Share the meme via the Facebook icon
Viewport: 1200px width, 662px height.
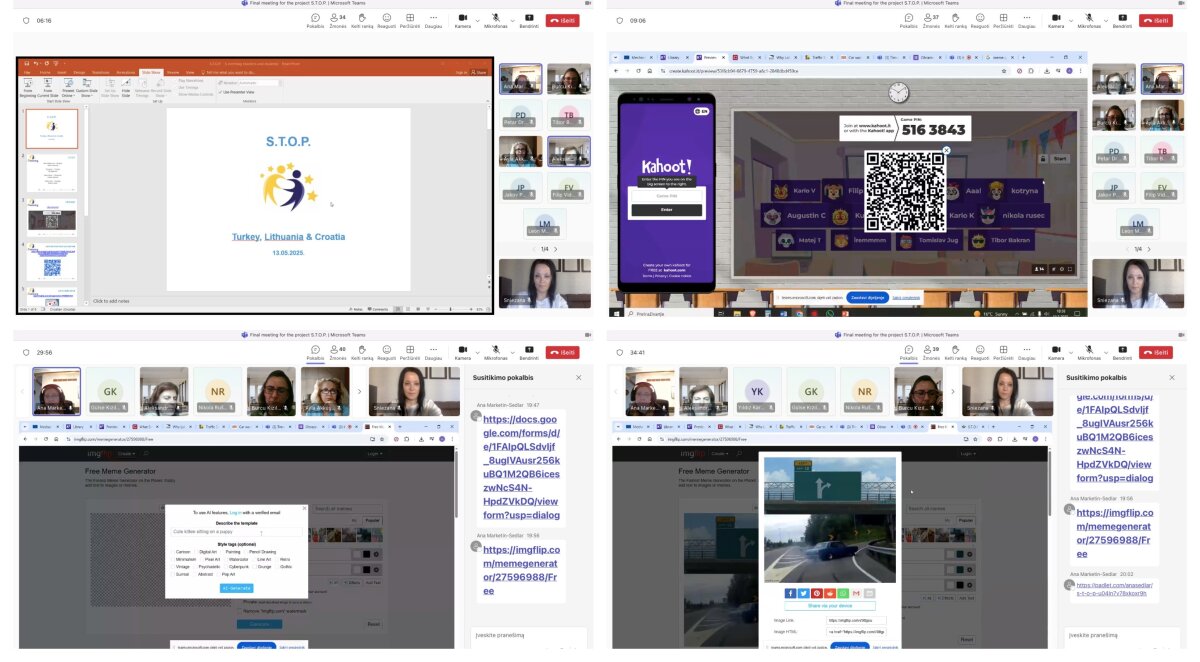[790, 593]
